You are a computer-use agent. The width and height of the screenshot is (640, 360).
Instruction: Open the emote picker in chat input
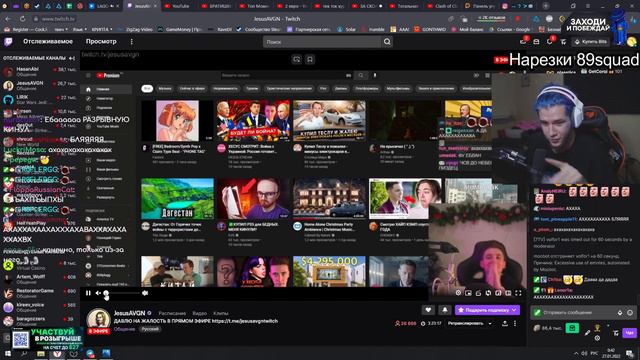pyautogui.click(x=630, y=313)
